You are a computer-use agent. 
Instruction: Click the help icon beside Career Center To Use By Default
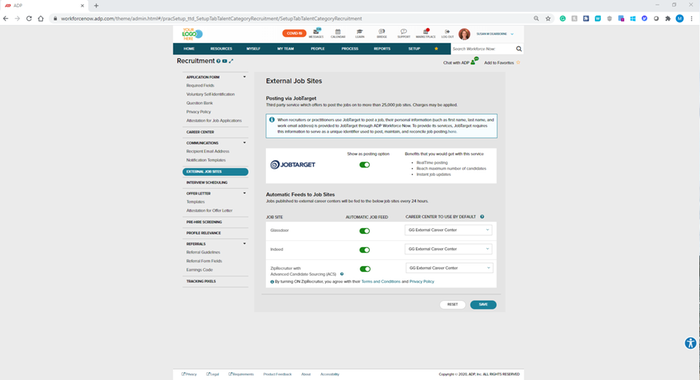pyautogui.click(x=482, y=217)
